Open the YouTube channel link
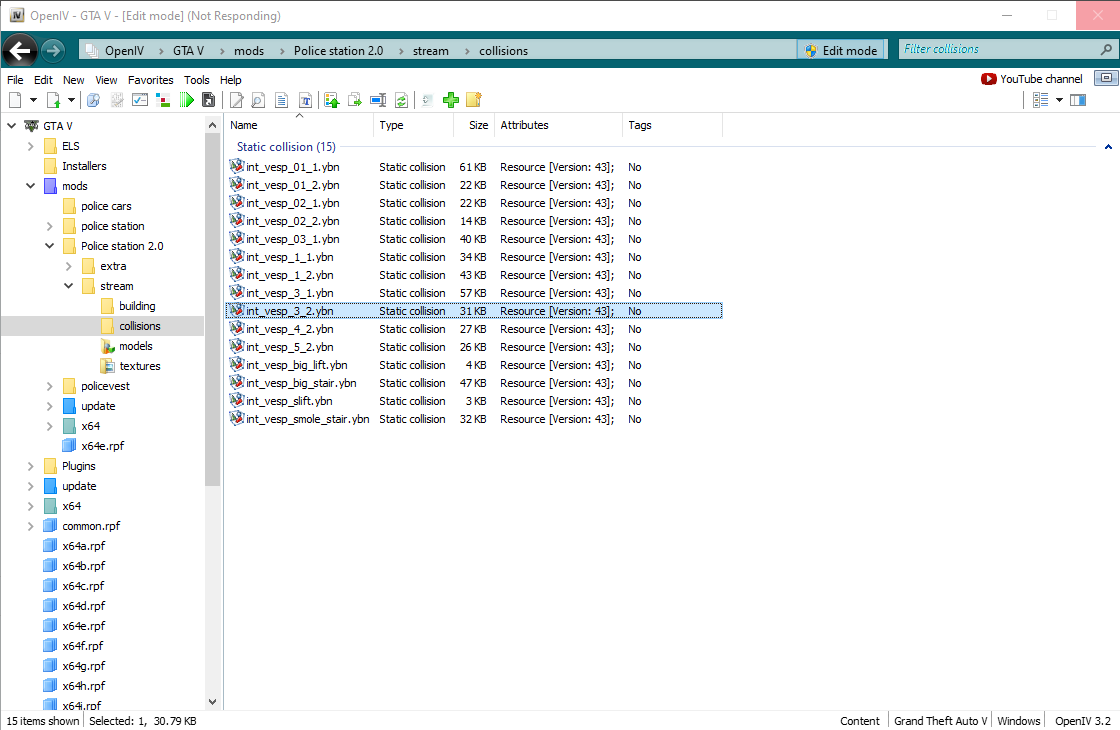 pyautogui.click(x=1032, y=79)
